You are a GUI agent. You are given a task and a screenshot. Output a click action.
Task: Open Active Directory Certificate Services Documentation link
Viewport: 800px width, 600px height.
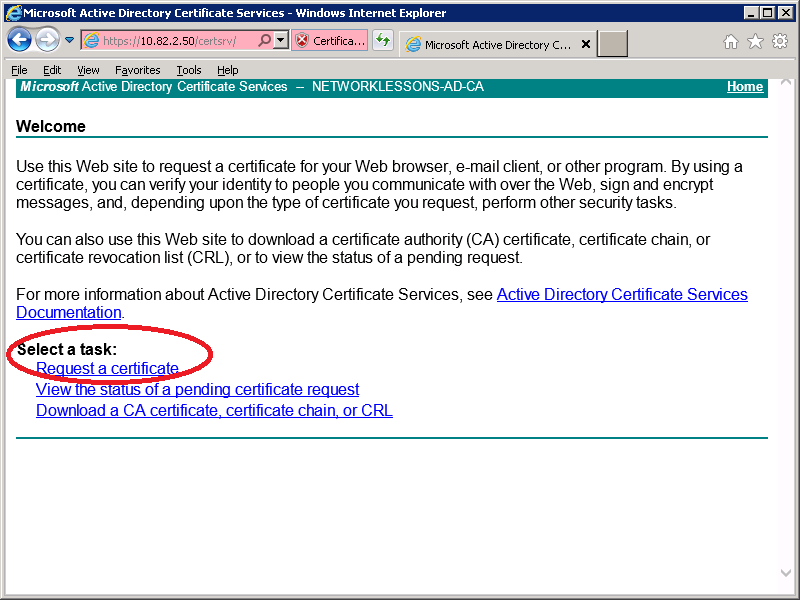[x=622, y=294]
